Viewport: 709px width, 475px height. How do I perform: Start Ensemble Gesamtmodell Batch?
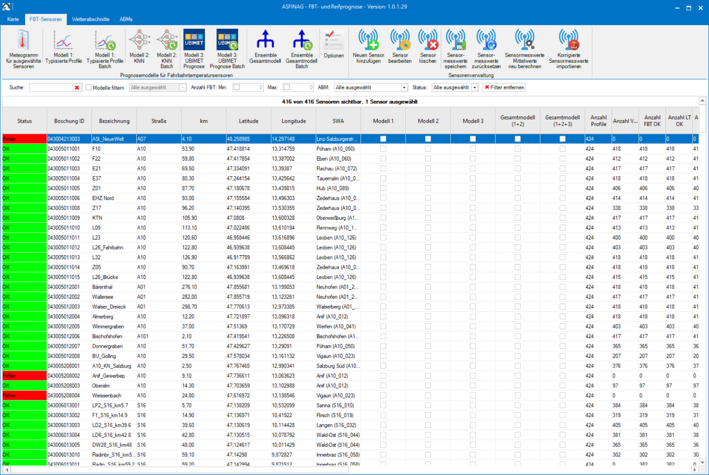pos(302,49)
